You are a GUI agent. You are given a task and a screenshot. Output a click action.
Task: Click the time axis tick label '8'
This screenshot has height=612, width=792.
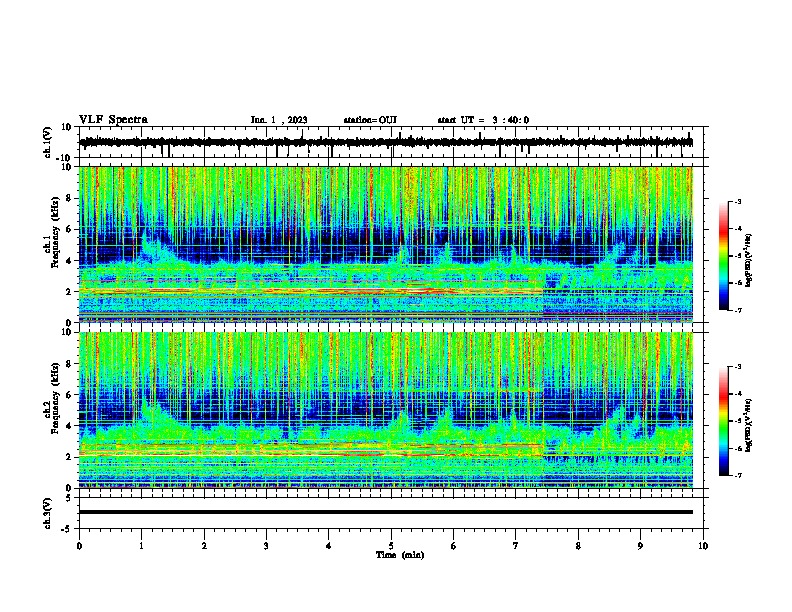[x=578, y=546]
